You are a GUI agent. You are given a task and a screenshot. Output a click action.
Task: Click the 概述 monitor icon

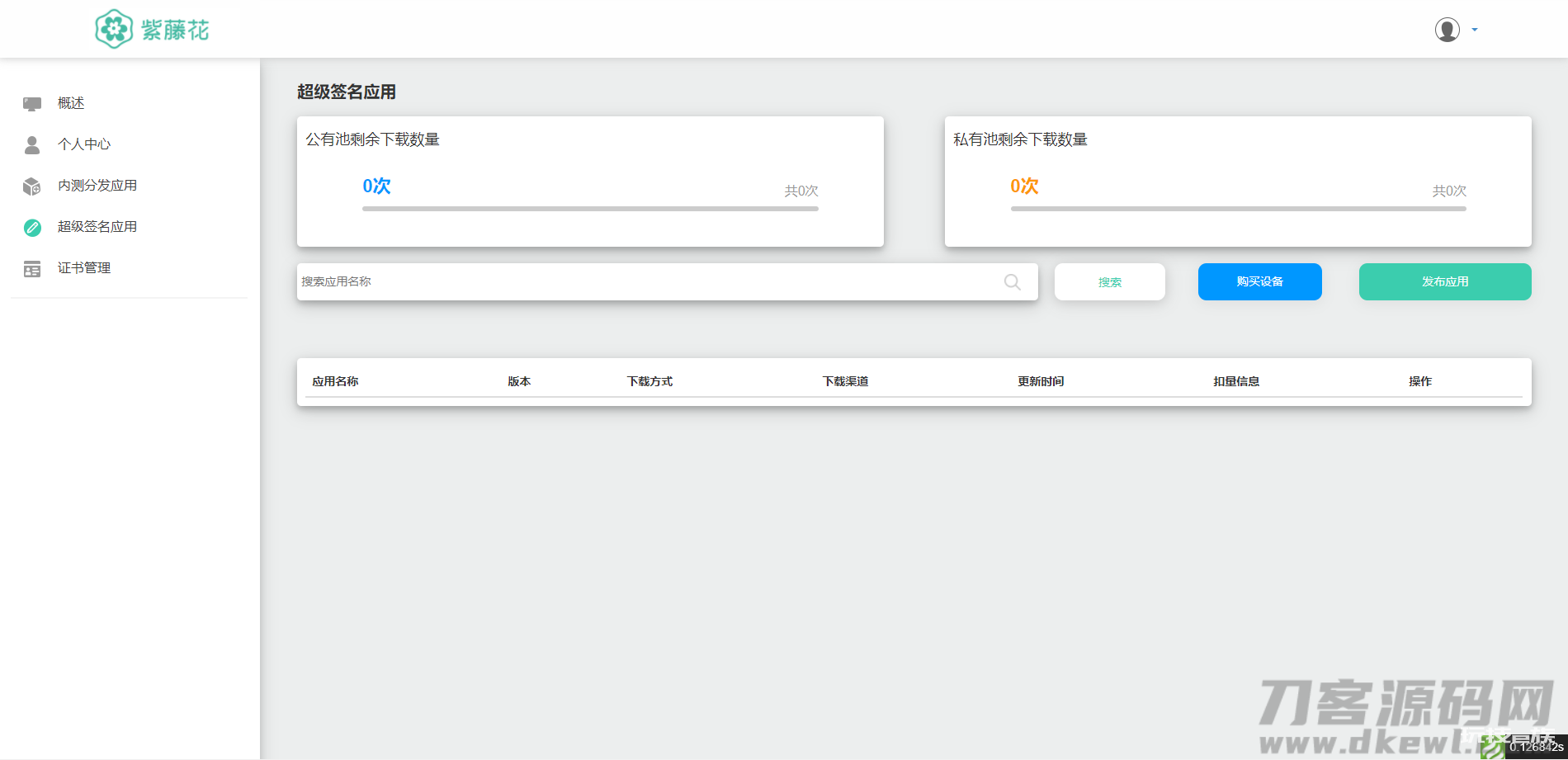(x=32, y=103)
